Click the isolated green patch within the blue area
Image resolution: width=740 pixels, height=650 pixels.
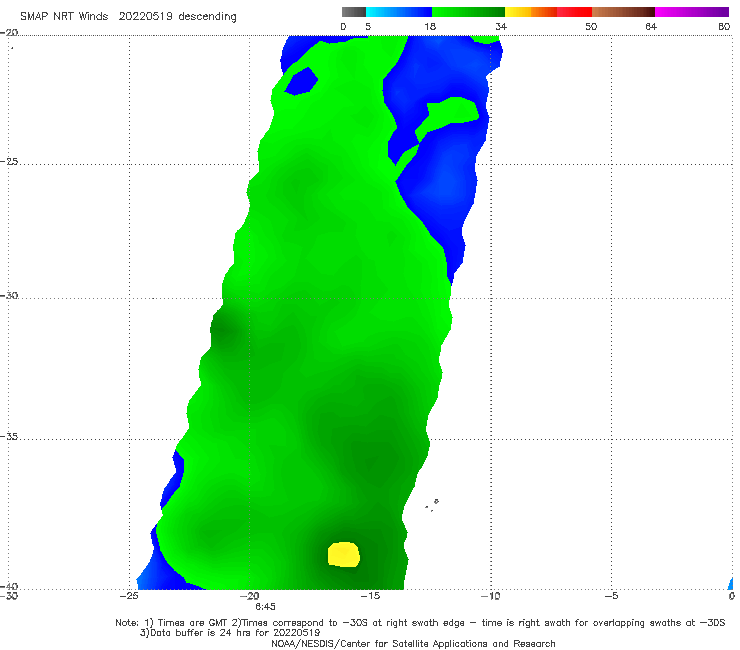coord(448,117)
